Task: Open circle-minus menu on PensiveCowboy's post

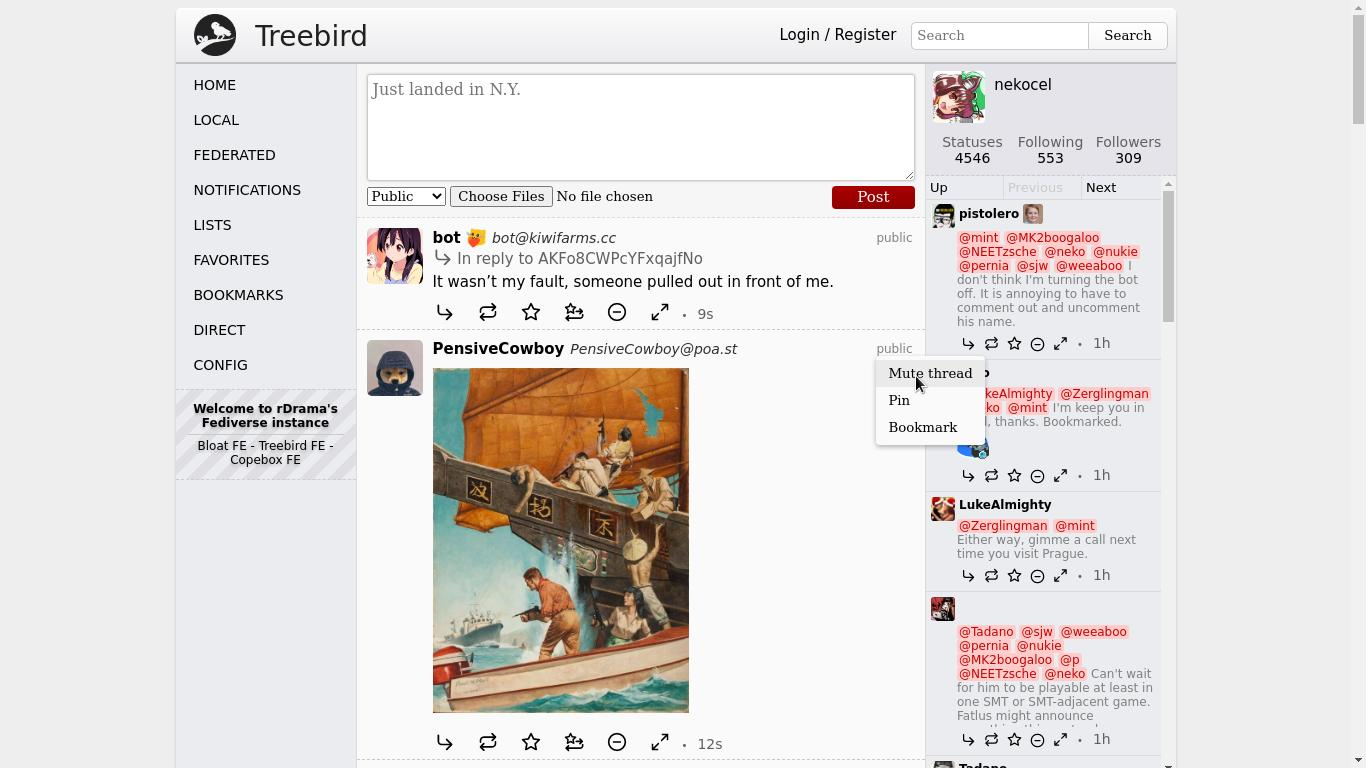Action: (x=617, y=743)
